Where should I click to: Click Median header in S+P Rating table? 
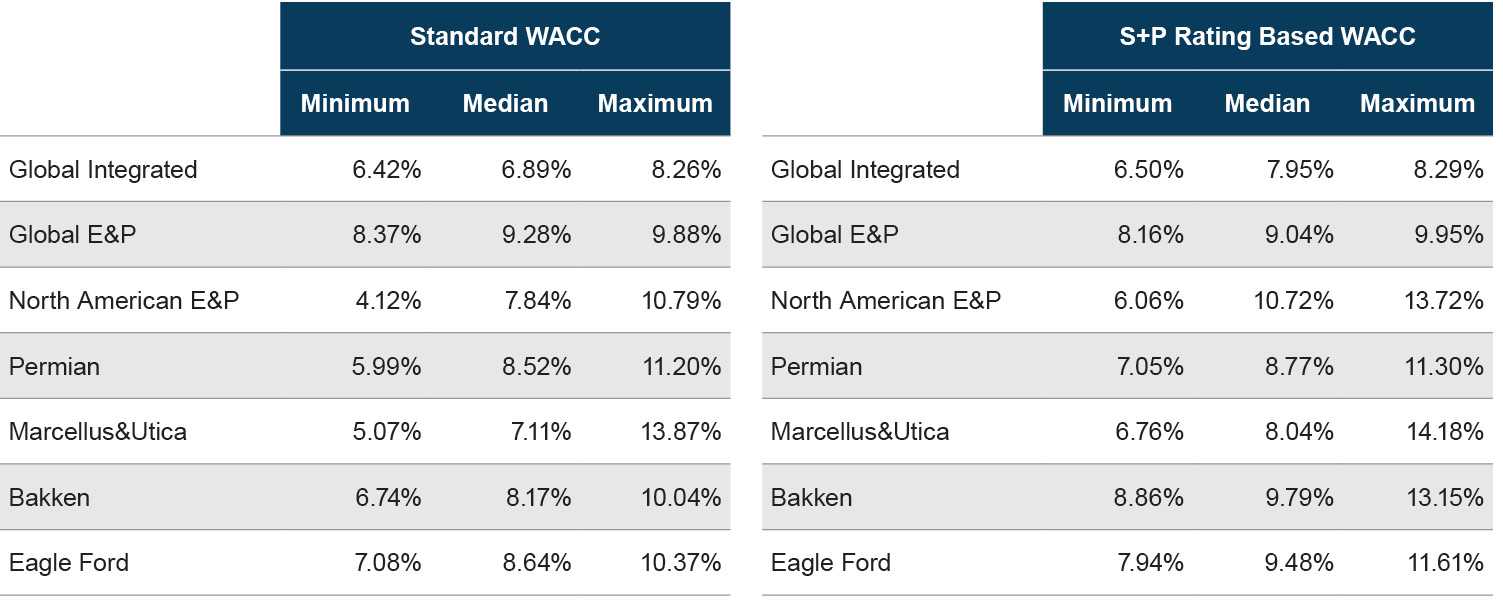click(1267, 104)
